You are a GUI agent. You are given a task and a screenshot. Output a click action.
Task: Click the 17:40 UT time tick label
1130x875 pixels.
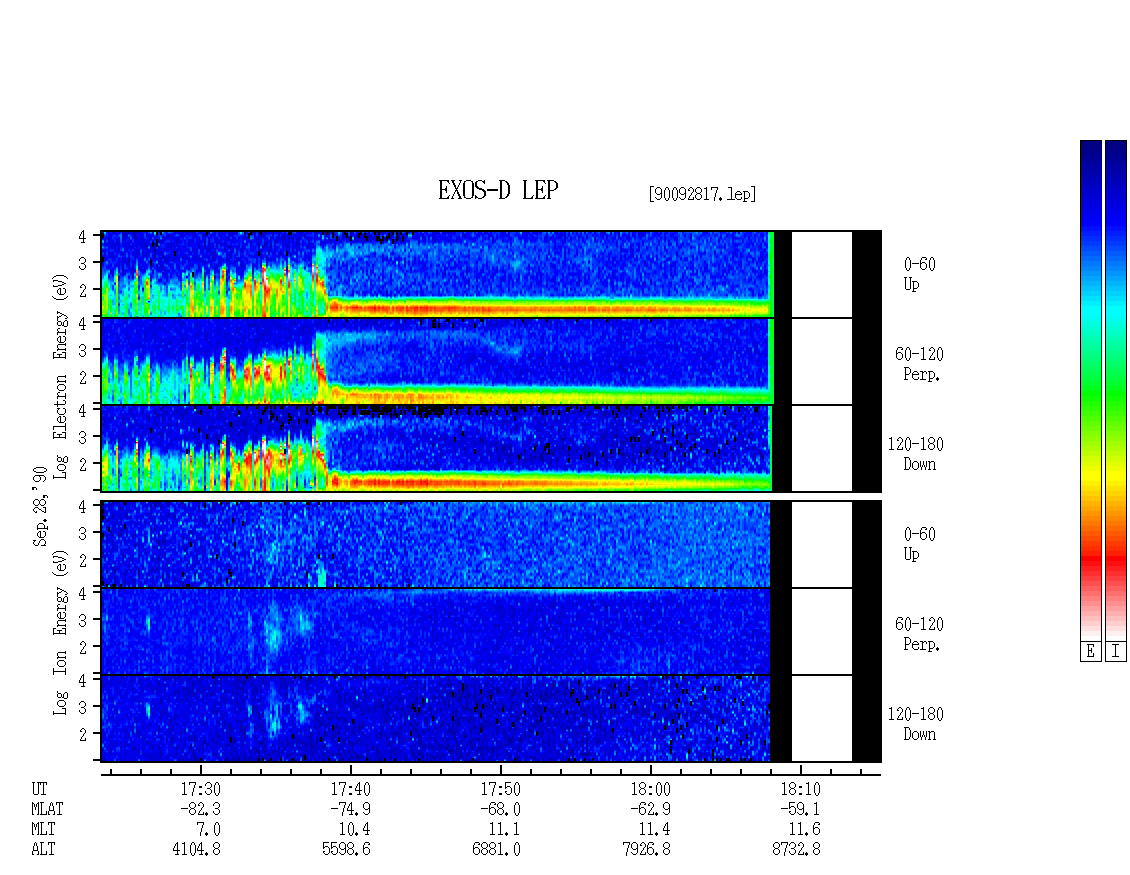click(x=350, y=789)
